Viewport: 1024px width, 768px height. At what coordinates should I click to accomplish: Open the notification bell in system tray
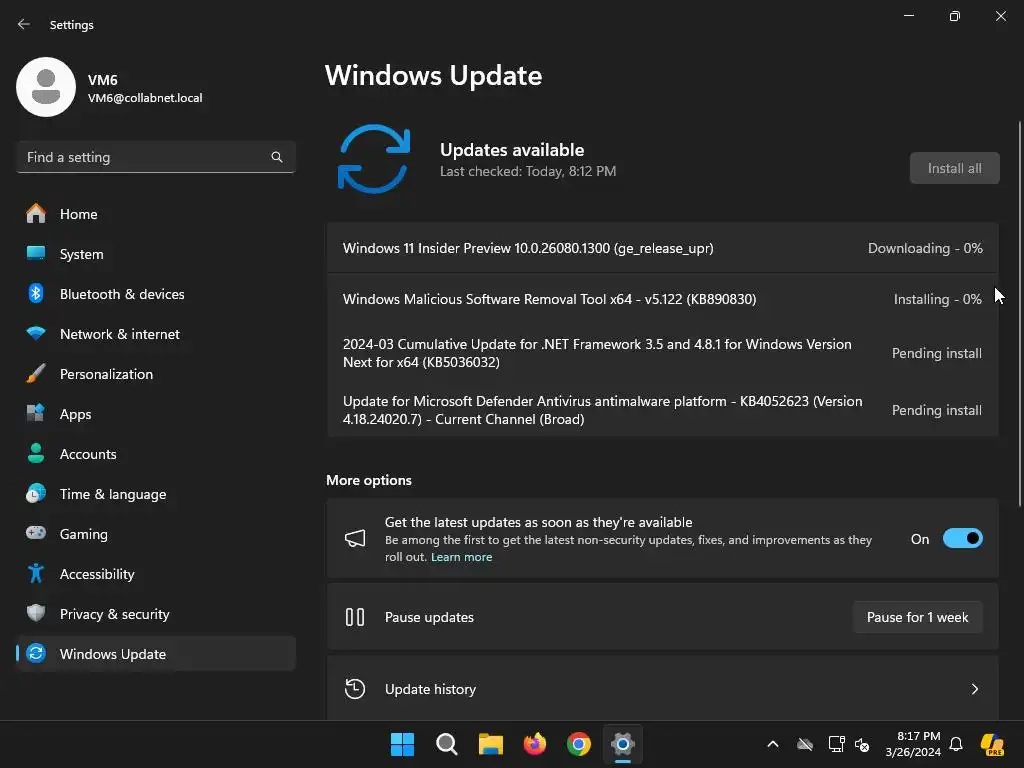point(956,744)
